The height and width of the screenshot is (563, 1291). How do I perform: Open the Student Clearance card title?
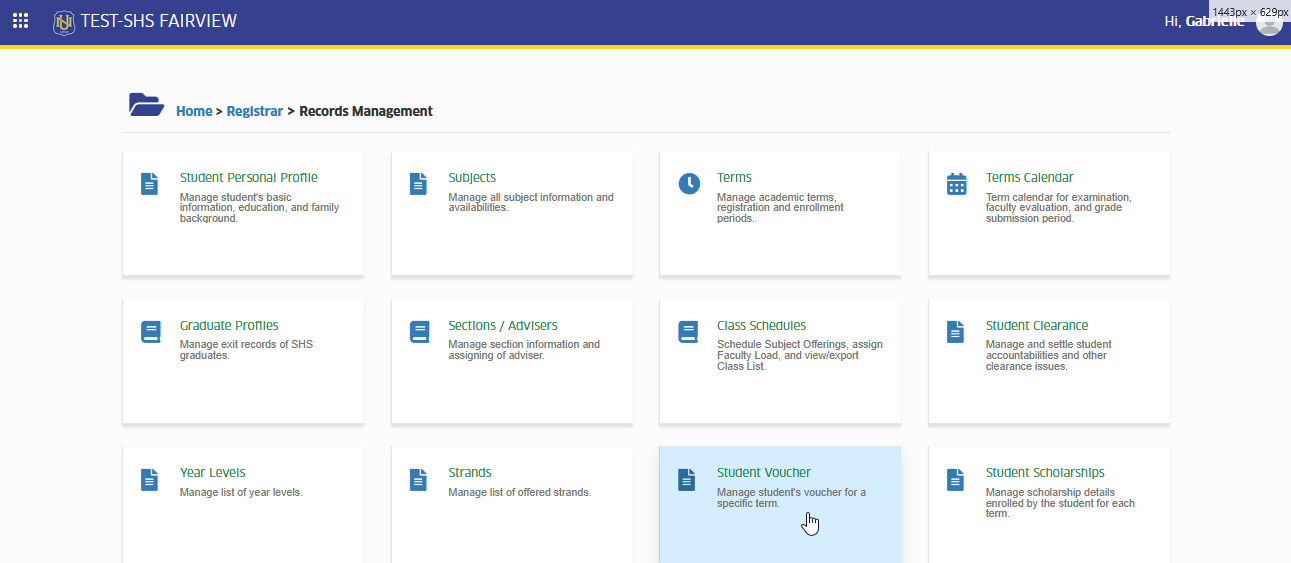pyautogui.click(x=1037, y=326)
